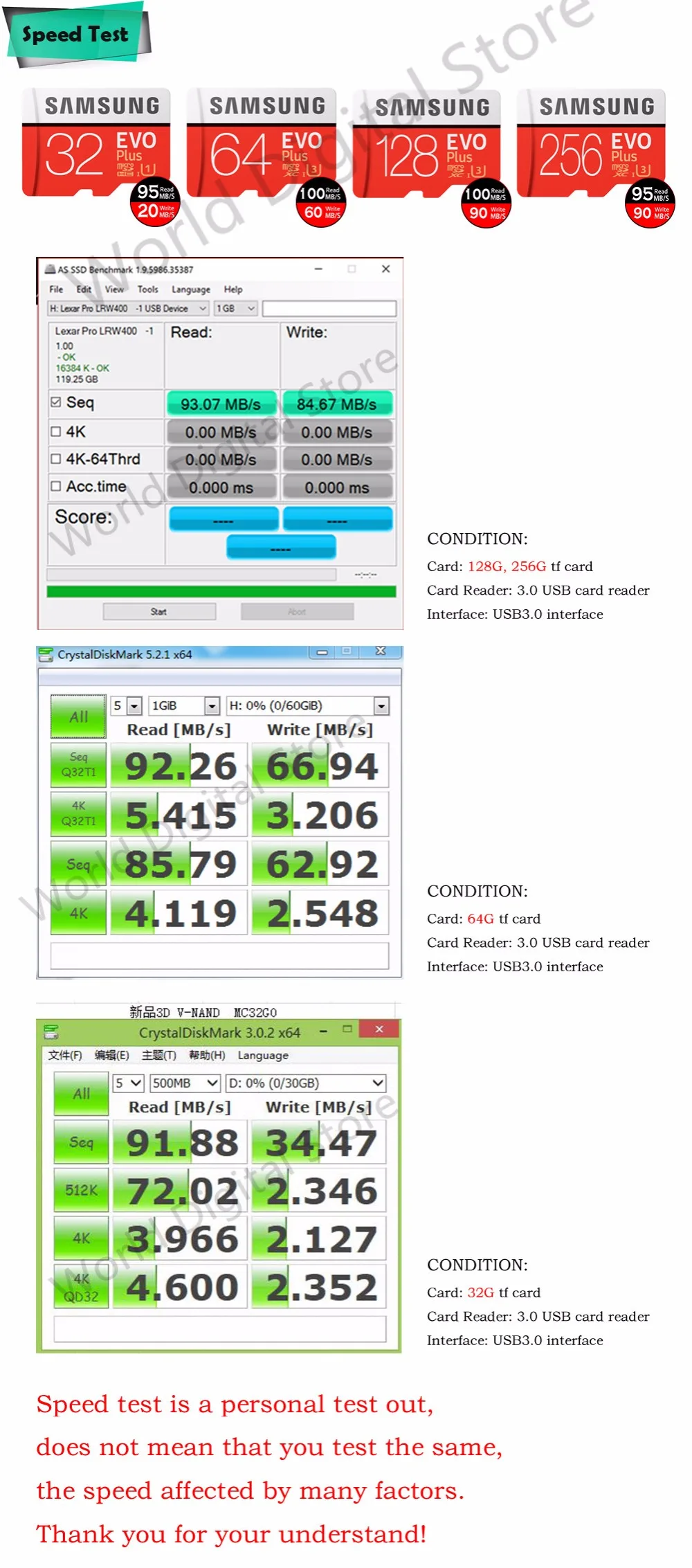
Task: Click the green progress bar in AS SSD Benchmark
Action: click(221, 591)
